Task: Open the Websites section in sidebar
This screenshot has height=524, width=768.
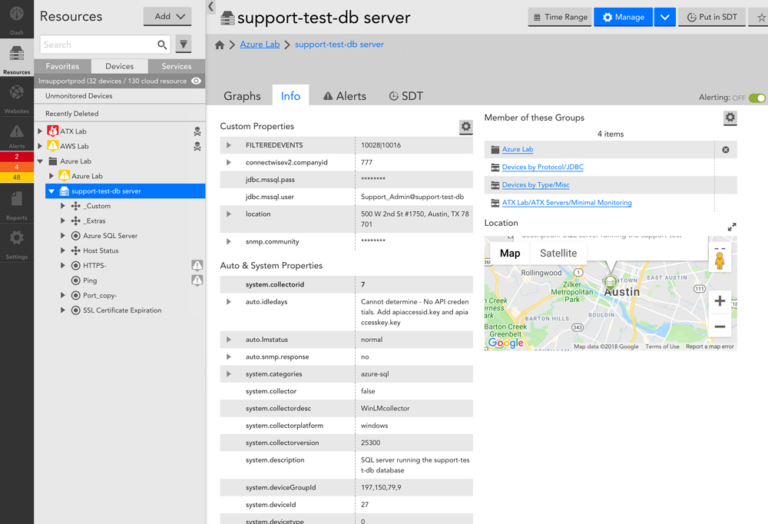Action: (x=17, y=97)
